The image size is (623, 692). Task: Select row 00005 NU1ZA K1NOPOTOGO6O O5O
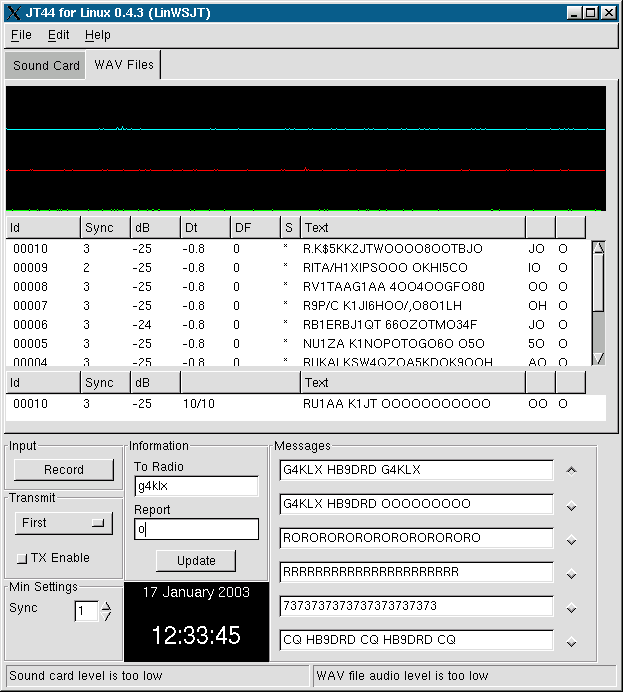tap(298, 344)
